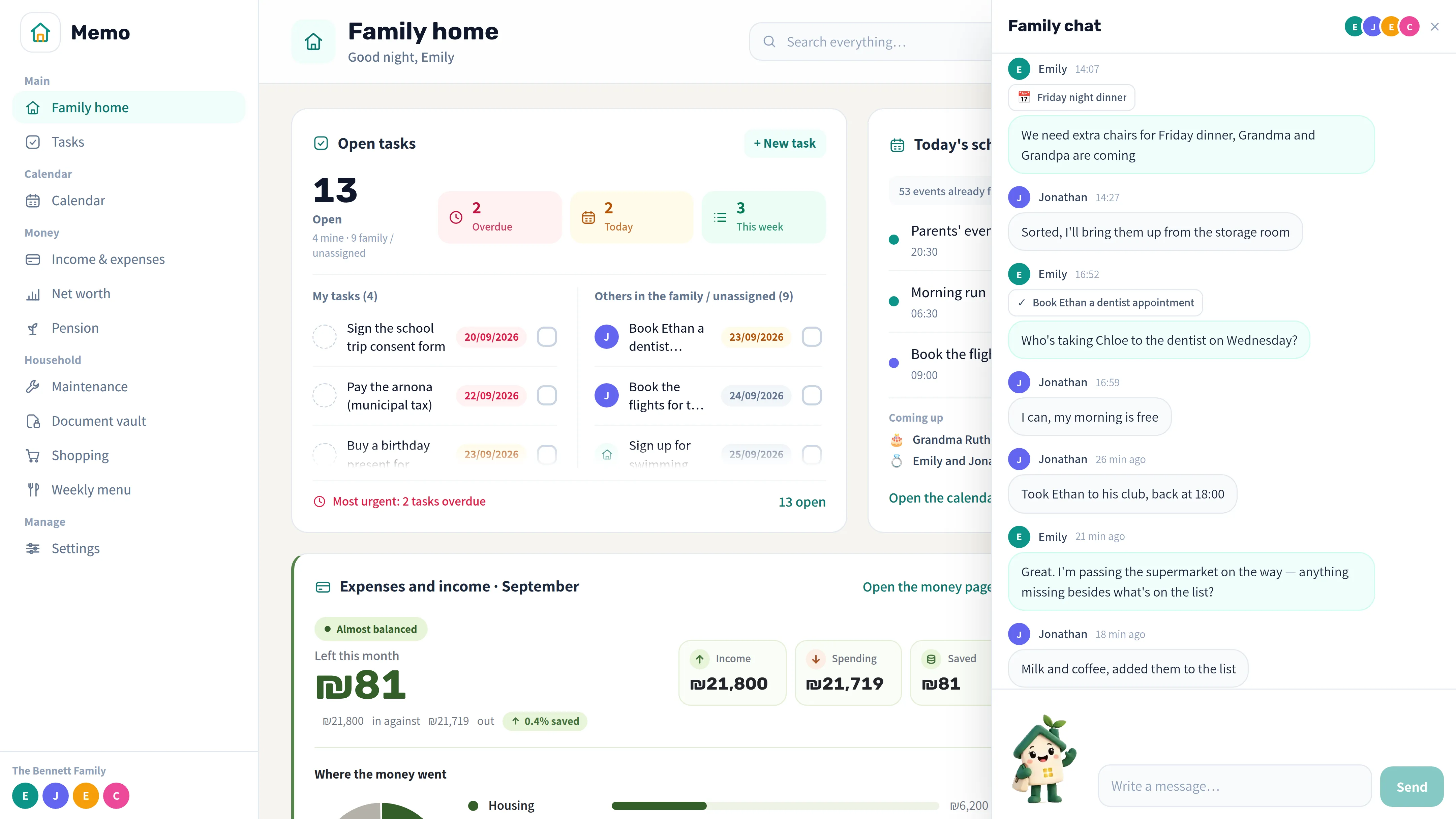The height and width of the screenshot is (819, 1456).
Task: Check off Book Ethan a dentist task
Action: point(812,337)
